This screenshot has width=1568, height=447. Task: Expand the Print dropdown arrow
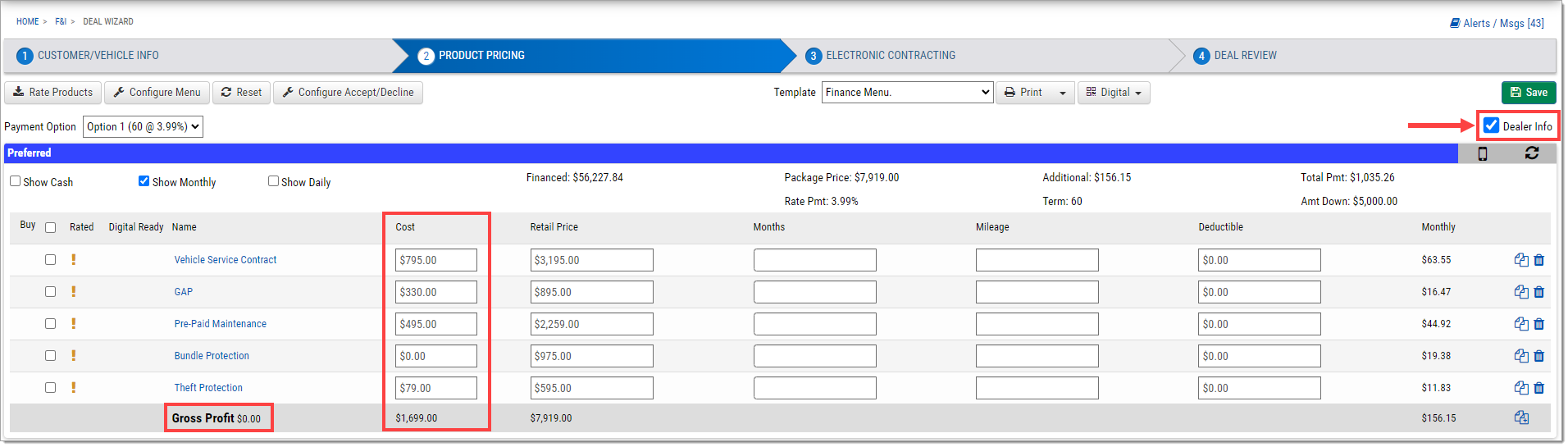(x=1063, y=93)
